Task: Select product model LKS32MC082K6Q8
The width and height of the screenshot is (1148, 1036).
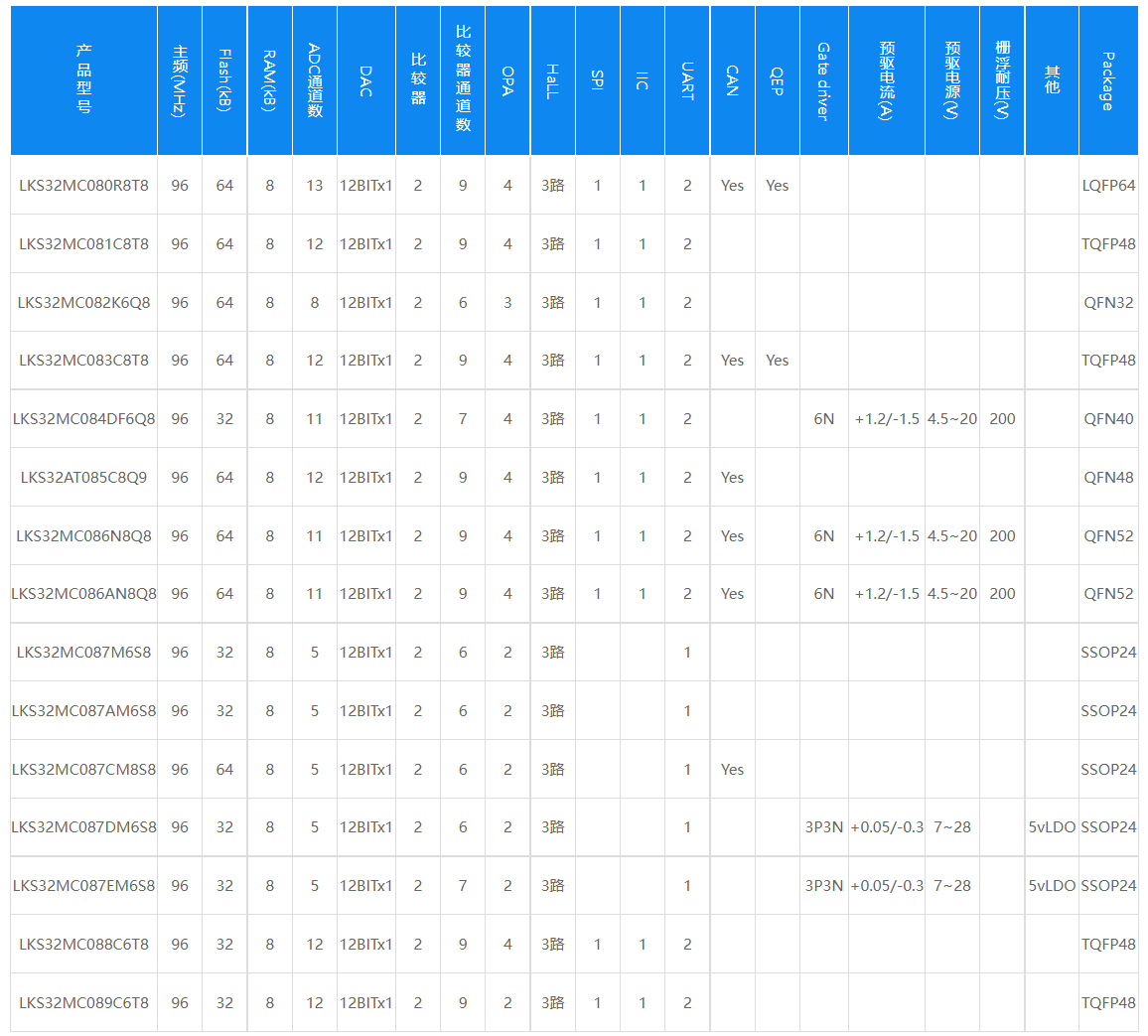Action: 83,302
